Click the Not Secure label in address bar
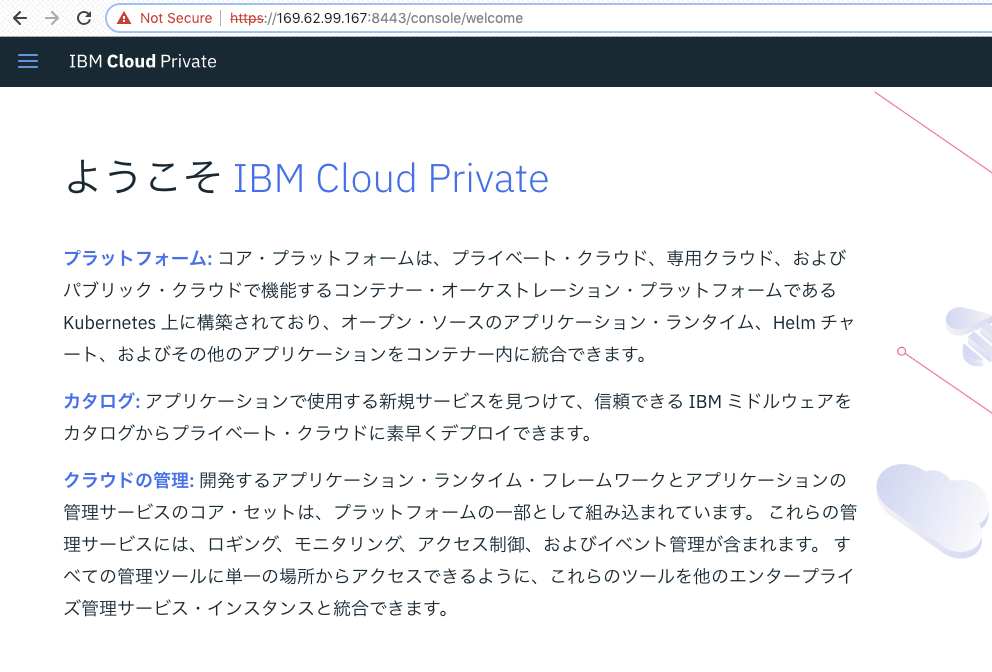 [x=176, y=18]
